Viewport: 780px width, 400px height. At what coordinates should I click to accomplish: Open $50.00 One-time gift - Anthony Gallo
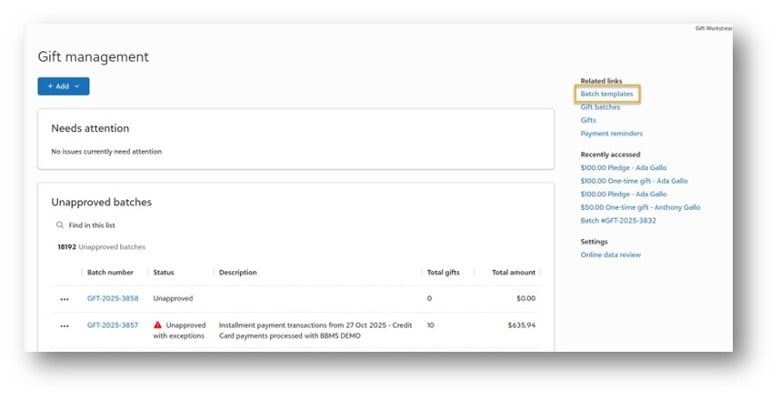pyautogui.click(x=640, y=207)
